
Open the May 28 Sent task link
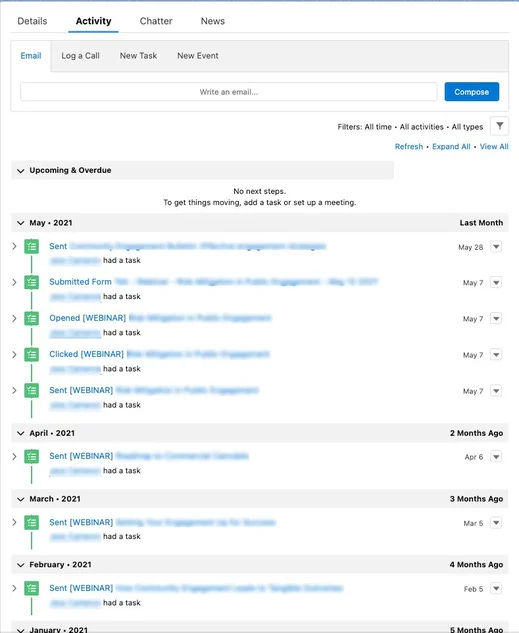click(x=188, y=246)
